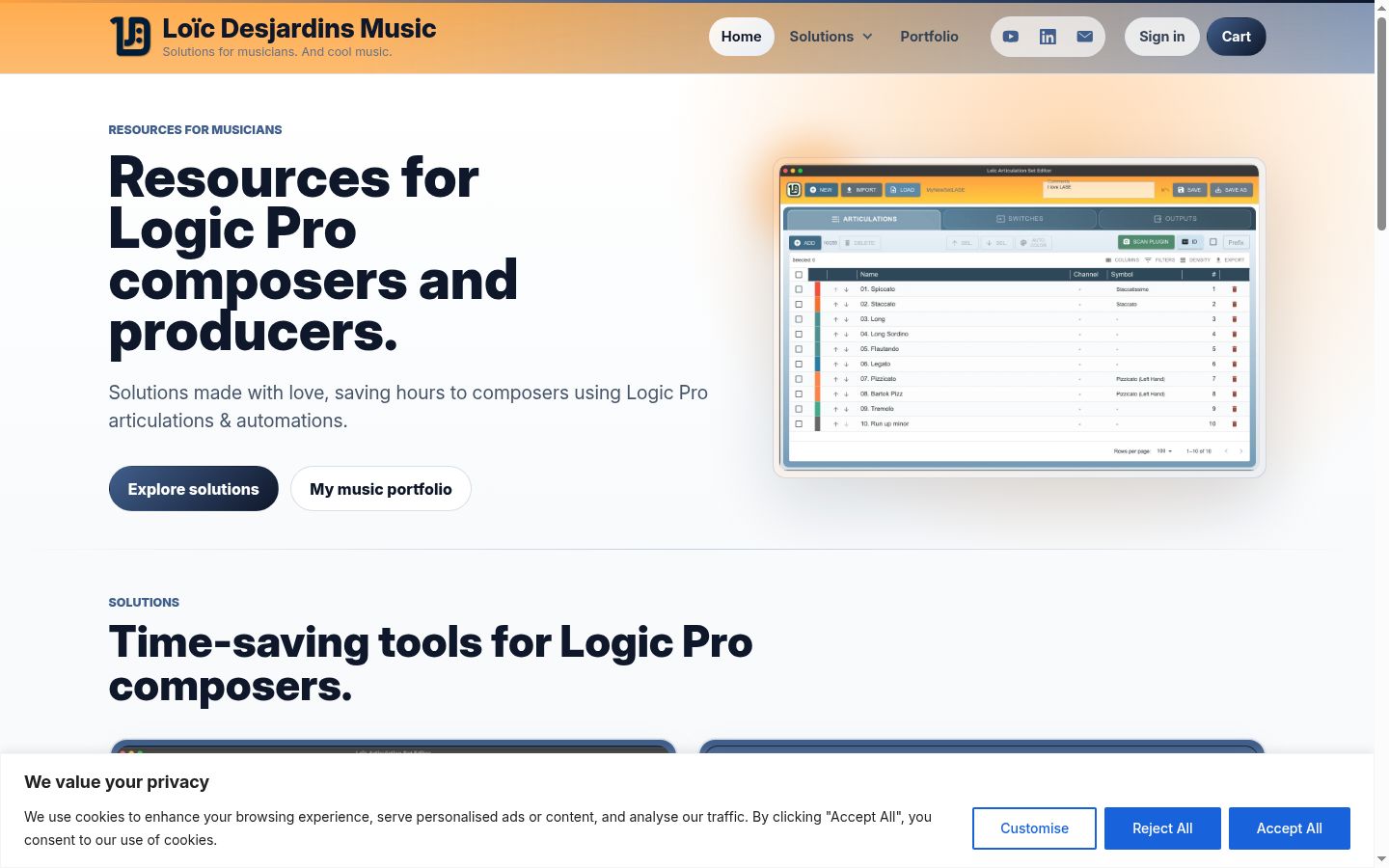
Task: Select Reject All cookies
Action: [x=1162, y=828]
